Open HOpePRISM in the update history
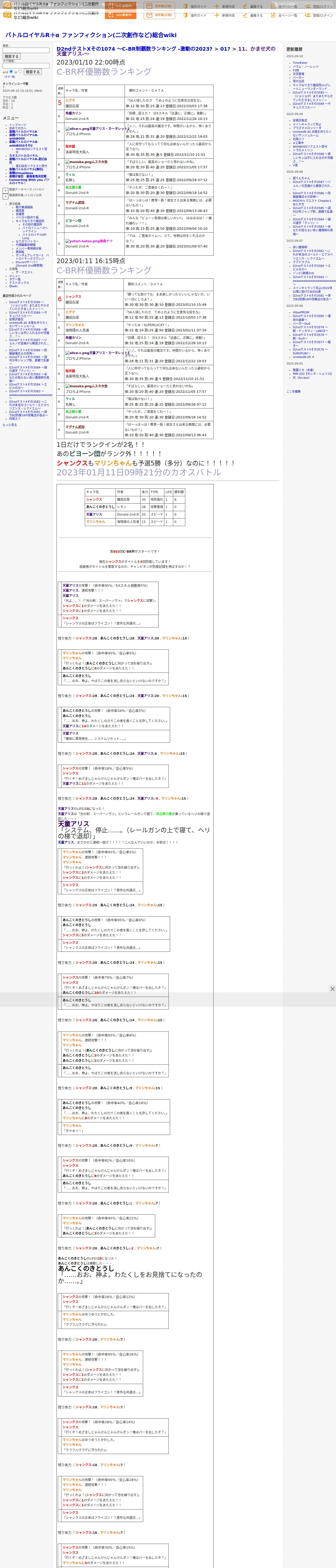The image size is (336, 1568). [301, 312]
